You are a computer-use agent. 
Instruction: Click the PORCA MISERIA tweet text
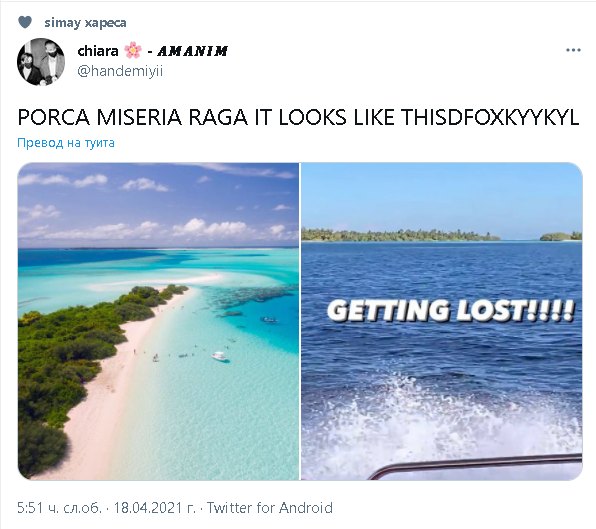point(298,117)
